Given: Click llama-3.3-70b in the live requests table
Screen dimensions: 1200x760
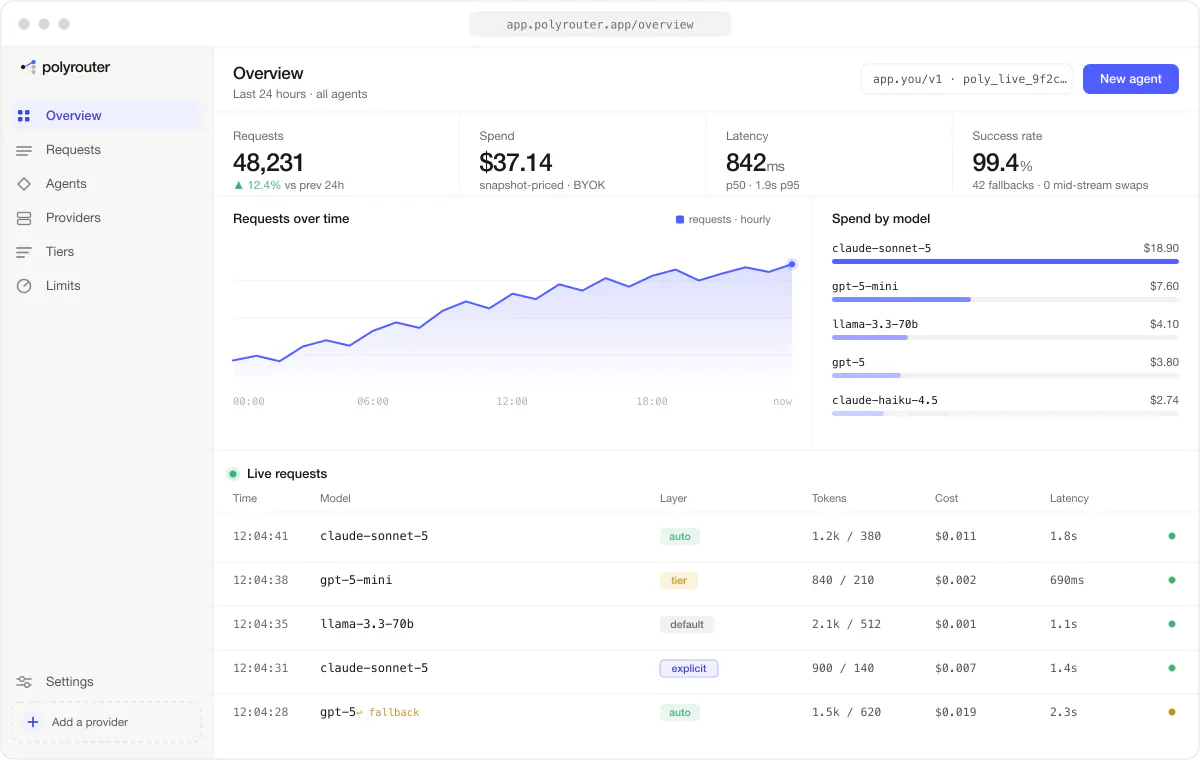Looking at the screenshot, I should coord(367,624).
